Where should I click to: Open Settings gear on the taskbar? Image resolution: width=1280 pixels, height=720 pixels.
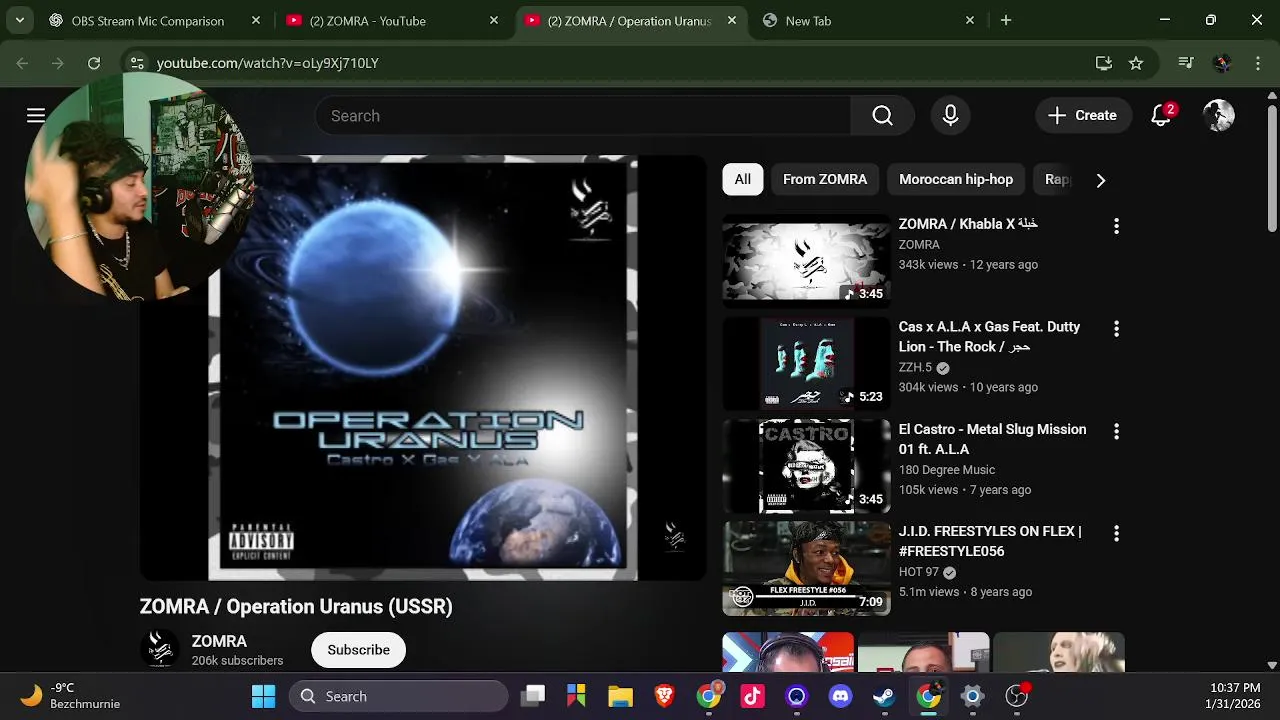(x=972, y=696)
